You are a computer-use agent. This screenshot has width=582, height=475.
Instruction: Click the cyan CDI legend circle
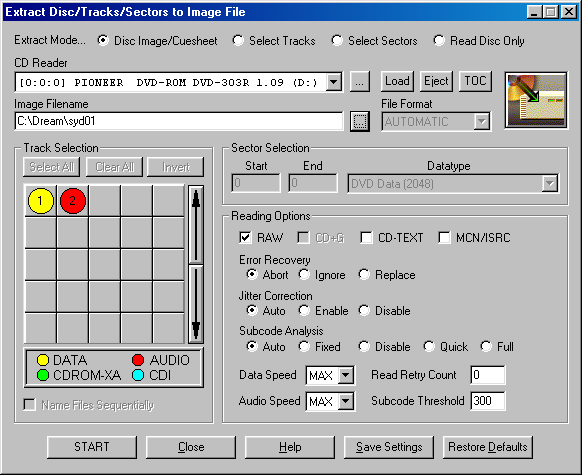coord(138,375)
